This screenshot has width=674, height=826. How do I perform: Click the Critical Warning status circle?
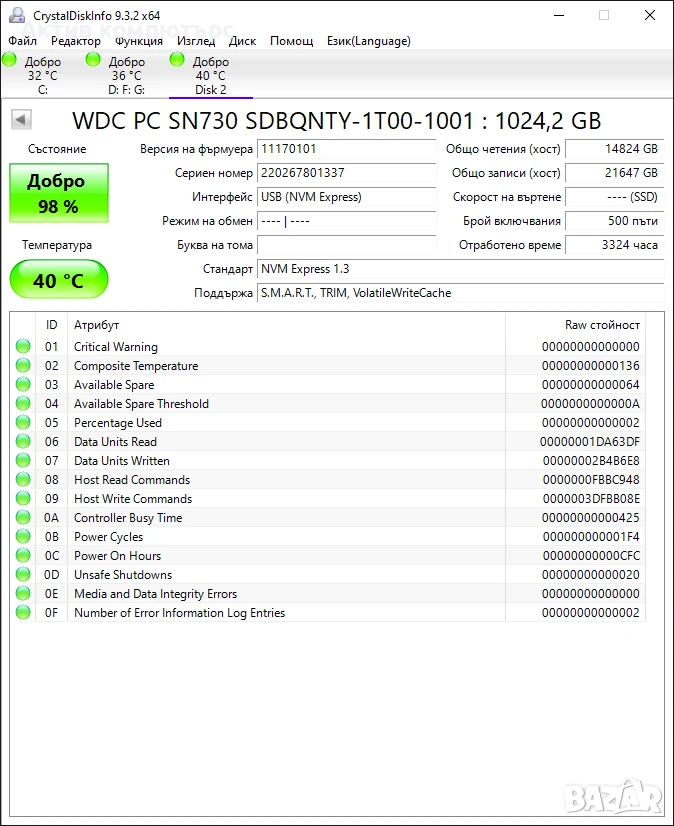23,346
